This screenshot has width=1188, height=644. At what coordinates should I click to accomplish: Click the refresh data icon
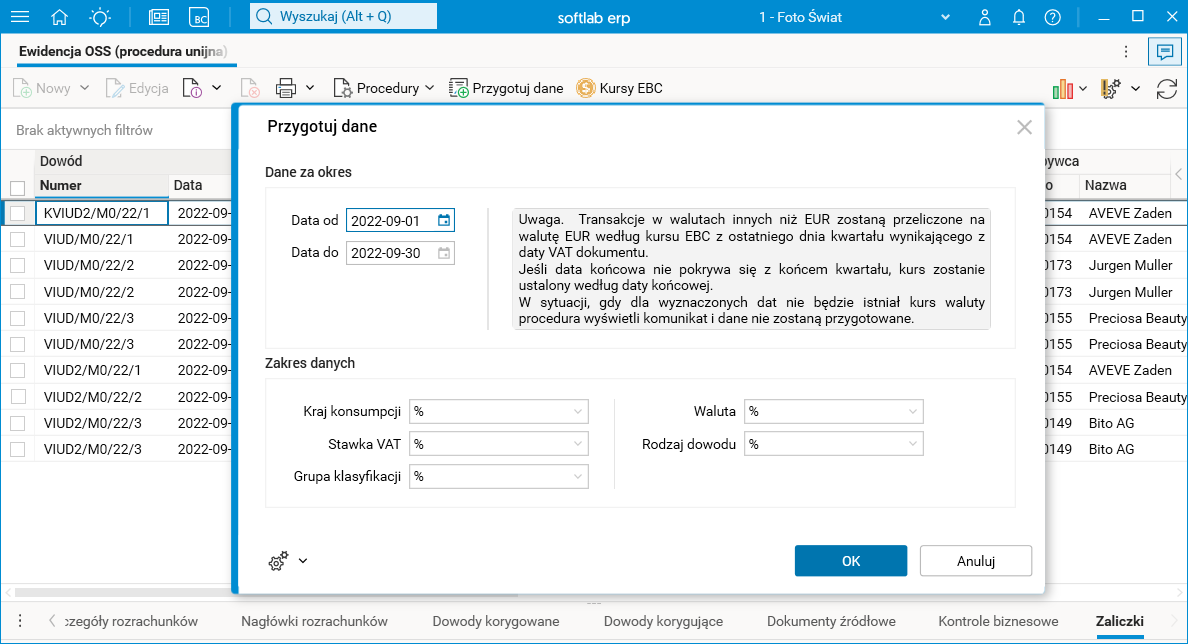coord(1167,89)
